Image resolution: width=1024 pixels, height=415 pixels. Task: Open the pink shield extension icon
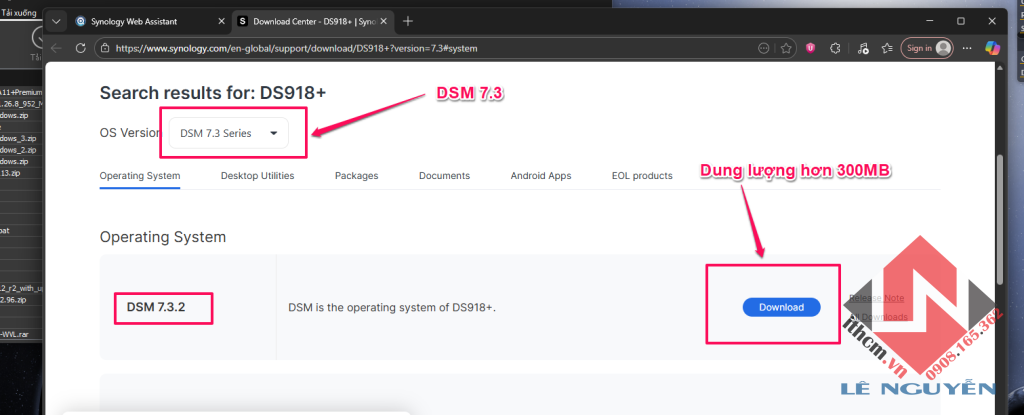[x=811, y=48]
